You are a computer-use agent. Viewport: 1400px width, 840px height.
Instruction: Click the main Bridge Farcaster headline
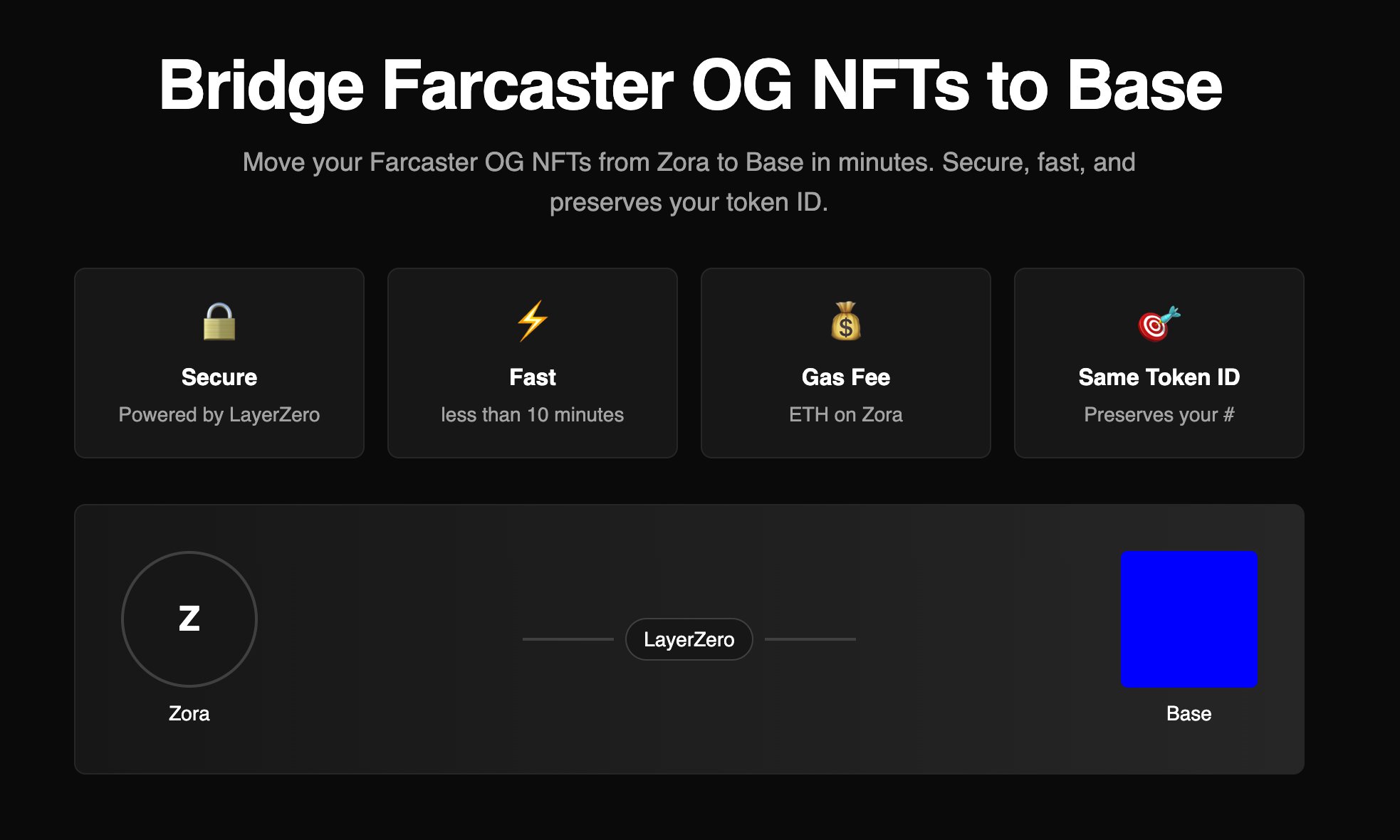tap(689, 85)
